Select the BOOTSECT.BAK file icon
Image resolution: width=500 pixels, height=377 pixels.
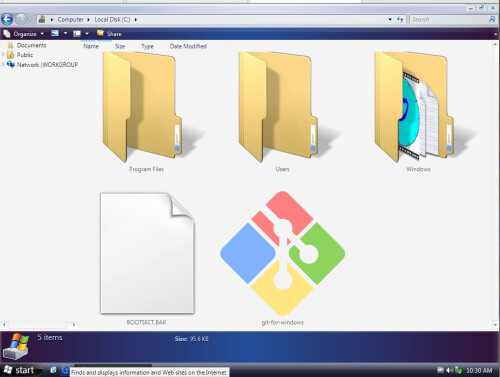(147, 253)
